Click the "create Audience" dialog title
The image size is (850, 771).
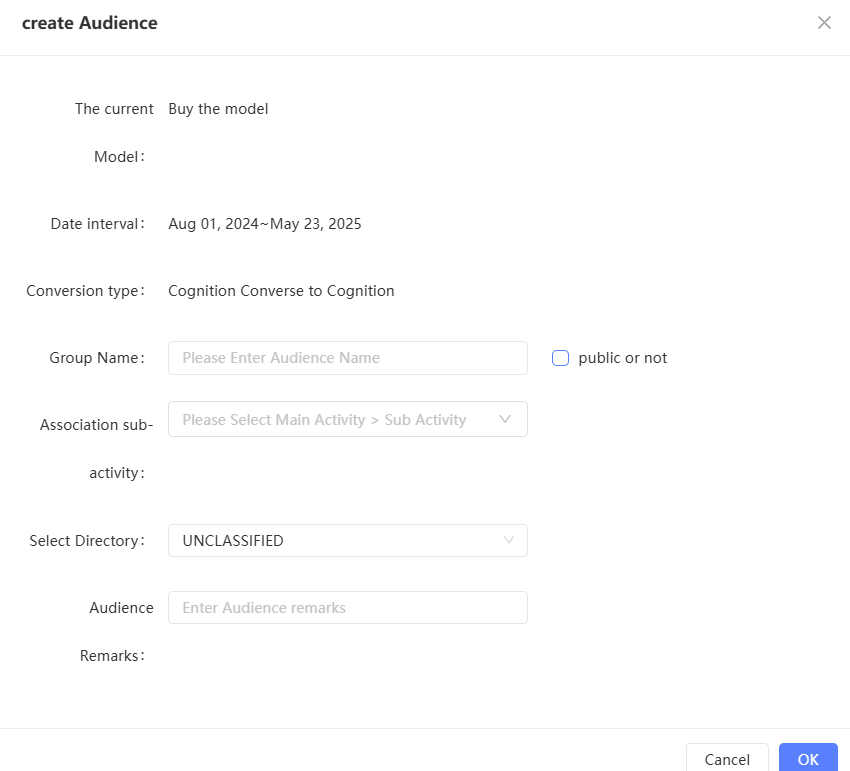90,23
